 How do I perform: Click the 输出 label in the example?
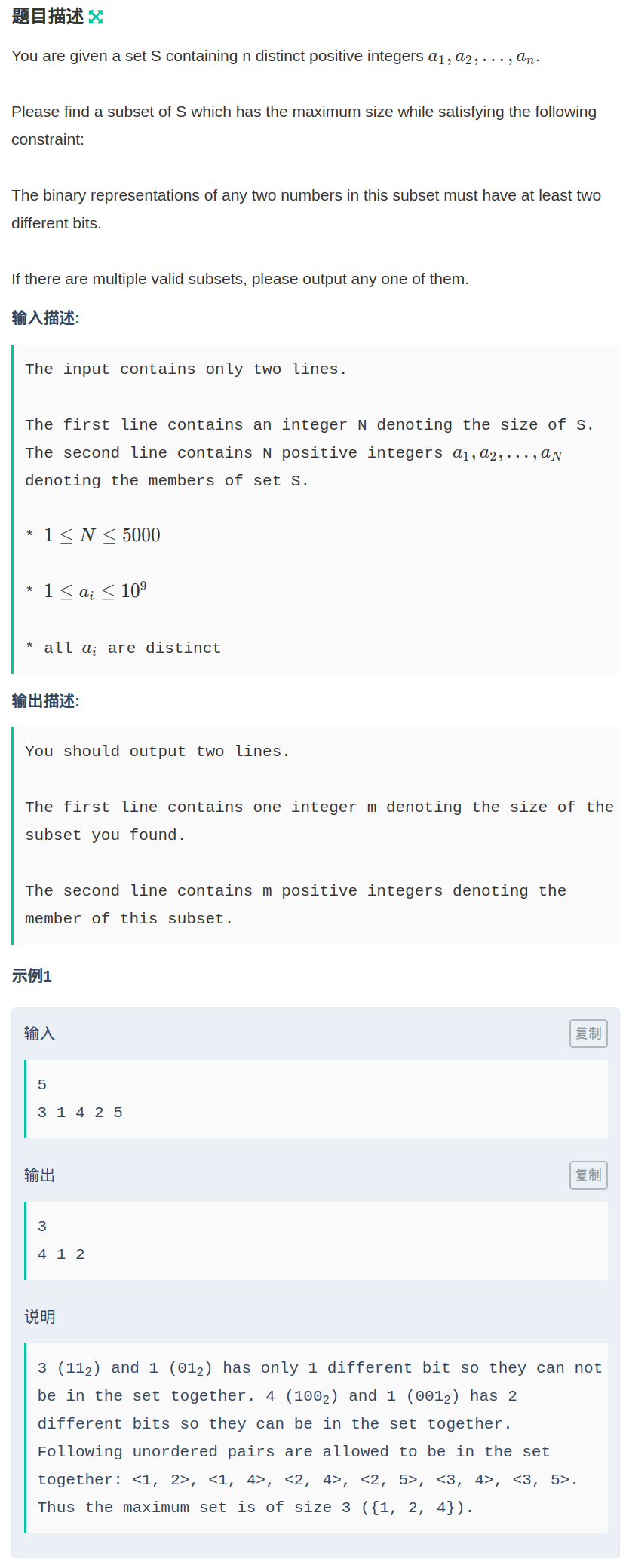click(x=39, y=1175)
